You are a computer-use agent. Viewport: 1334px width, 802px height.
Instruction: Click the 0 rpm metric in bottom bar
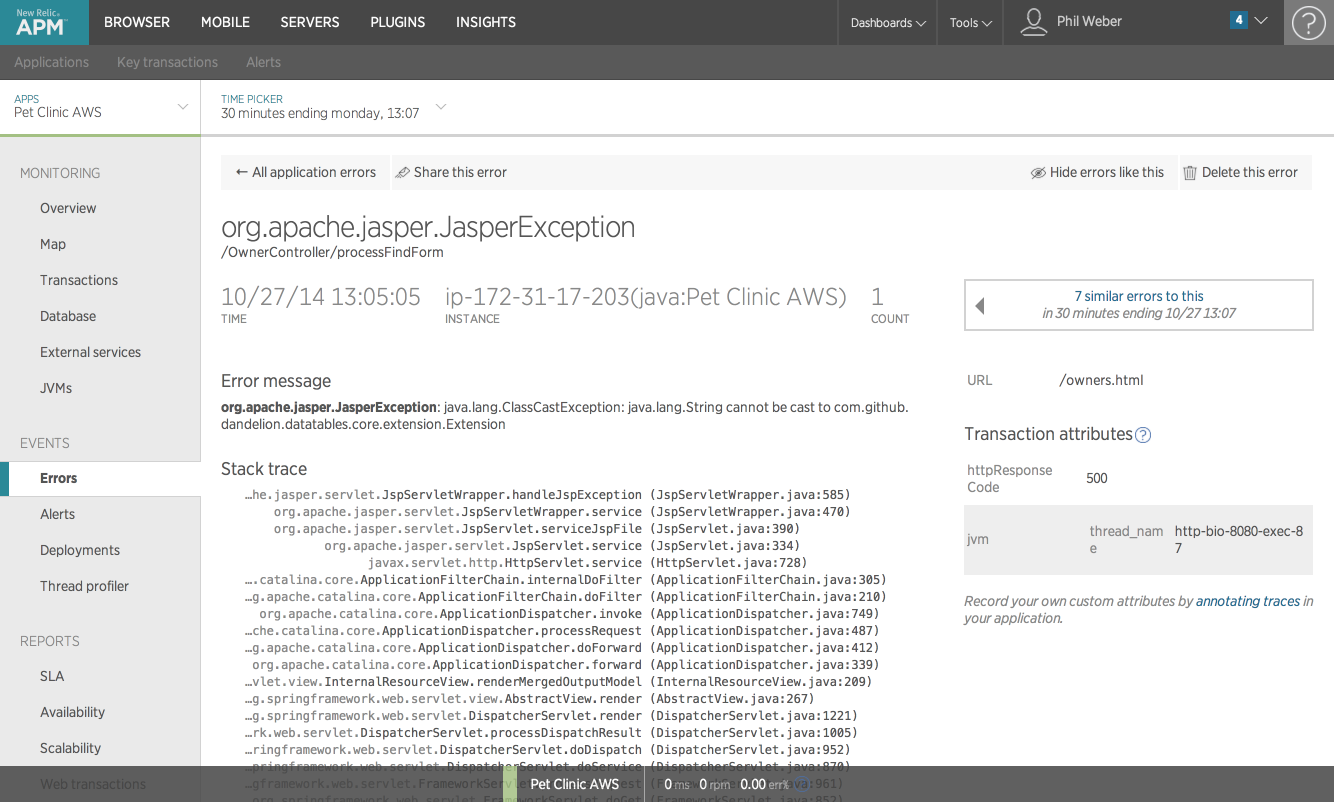715,785
